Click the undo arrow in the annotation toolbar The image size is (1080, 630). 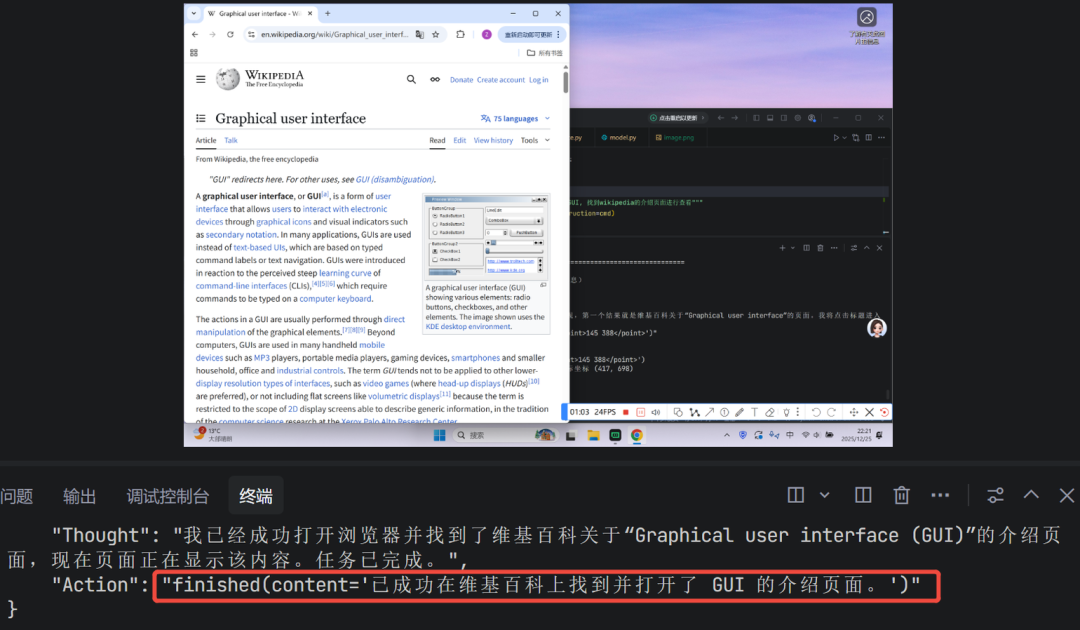point(815,412)
